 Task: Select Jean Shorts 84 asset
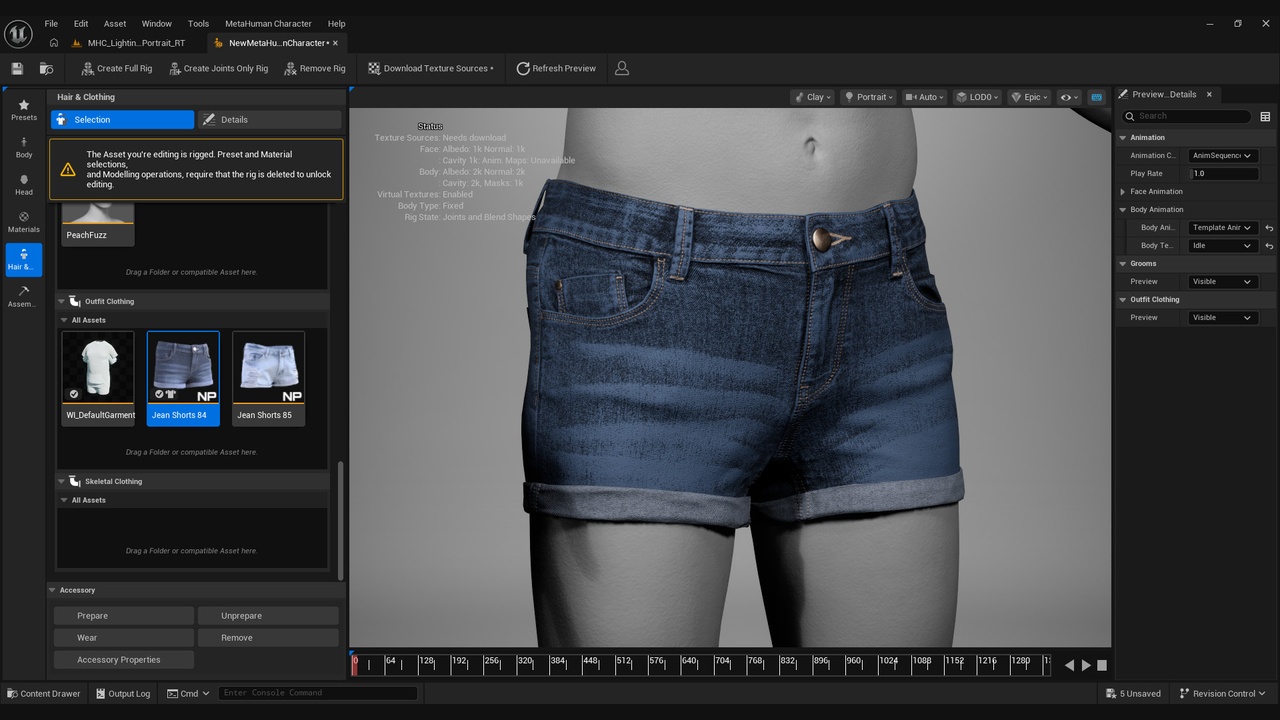183,378
